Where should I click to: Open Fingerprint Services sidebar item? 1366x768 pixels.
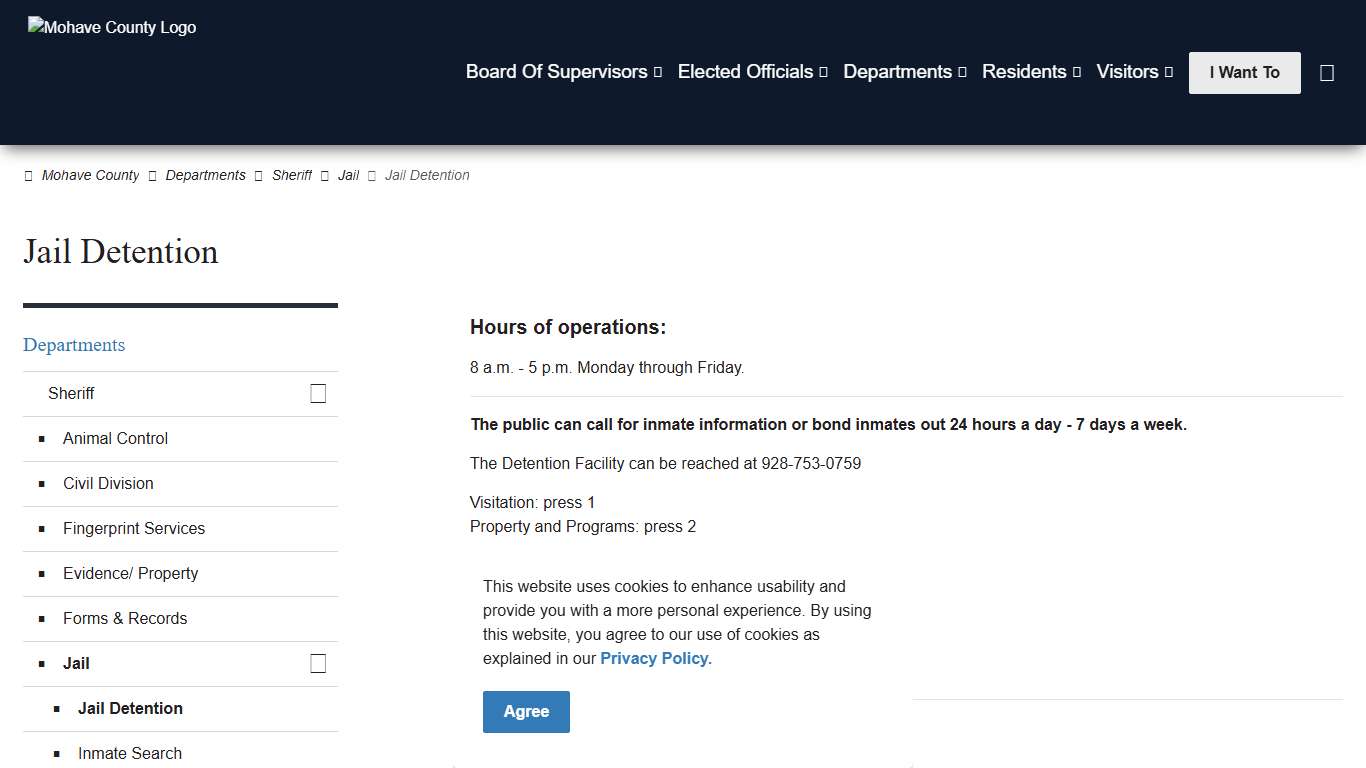[x=134, y=529]
